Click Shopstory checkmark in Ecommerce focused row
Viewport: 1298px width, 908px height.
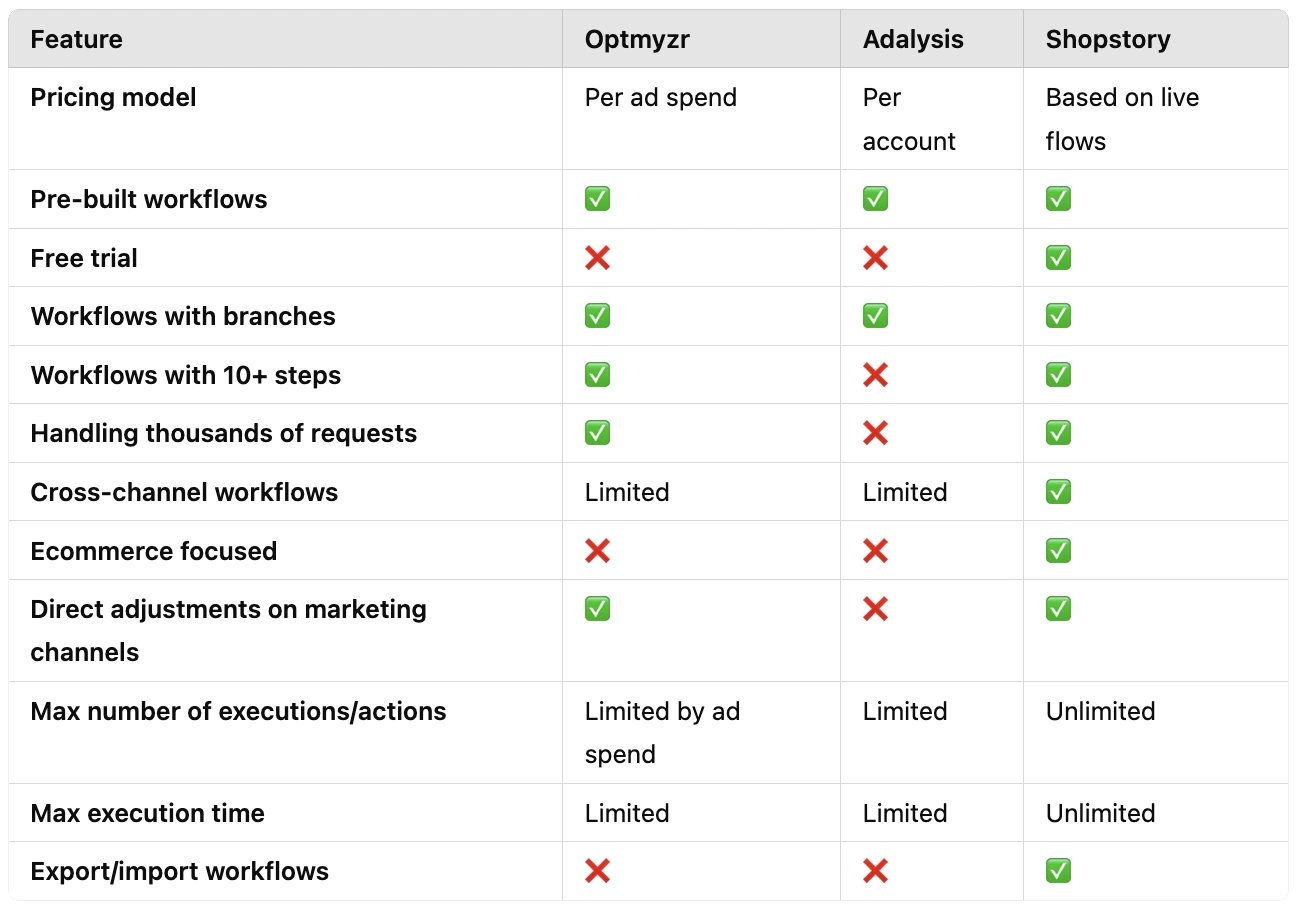(1058, 551)
